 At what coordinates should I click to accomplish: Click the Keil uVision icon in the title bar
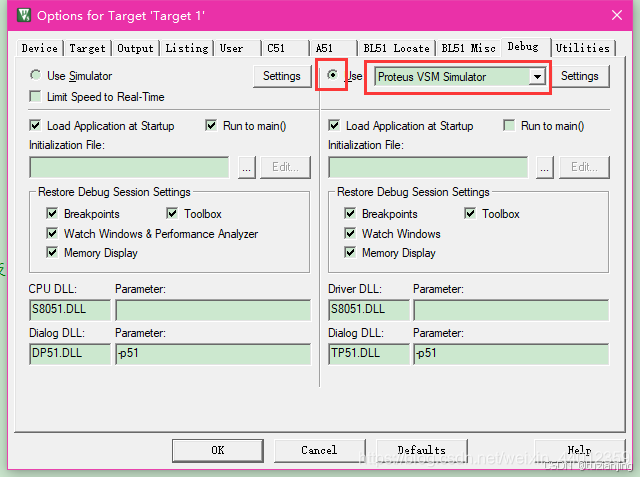pos(24,16)
